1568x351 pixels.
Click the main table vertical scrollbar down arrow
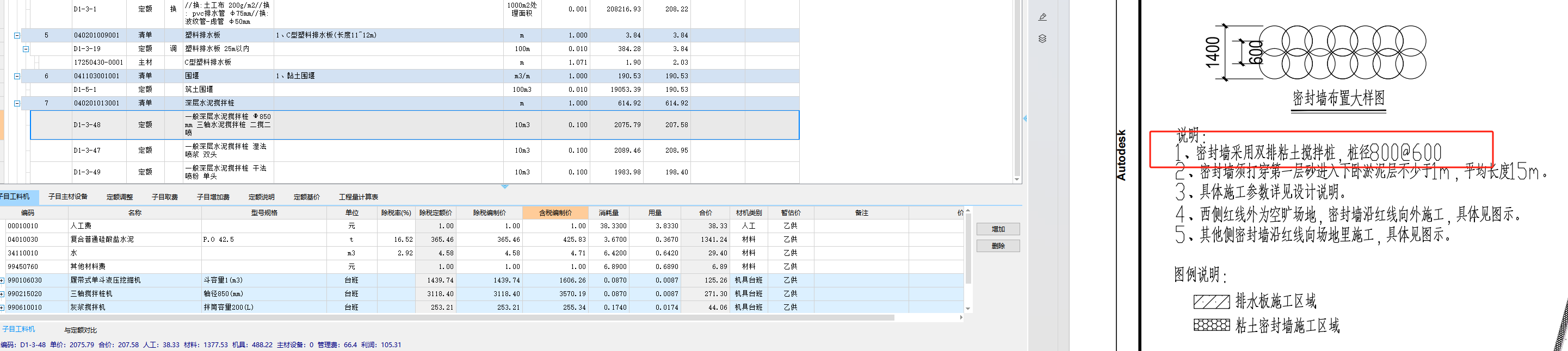(x=1016, y=179)
